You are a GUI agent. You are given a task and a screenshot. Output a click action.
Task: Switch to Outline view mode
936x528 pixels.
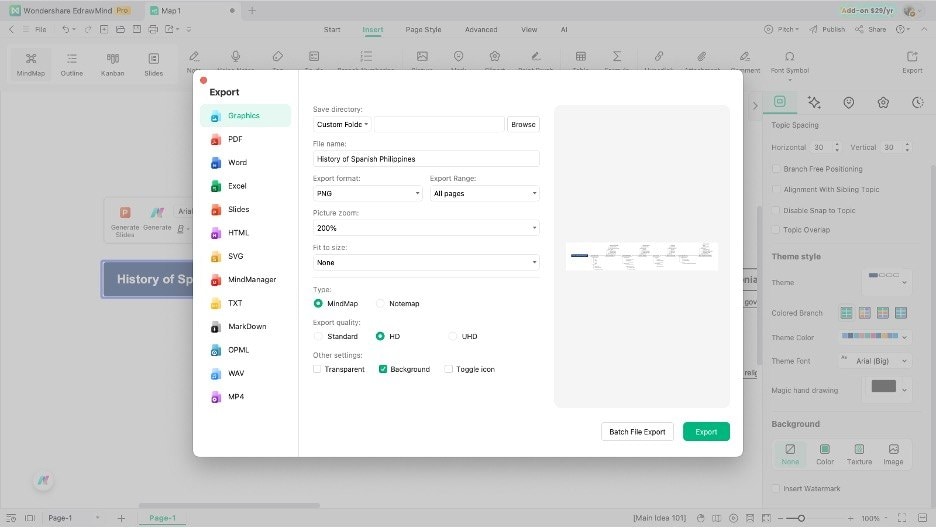pos(72,64)
